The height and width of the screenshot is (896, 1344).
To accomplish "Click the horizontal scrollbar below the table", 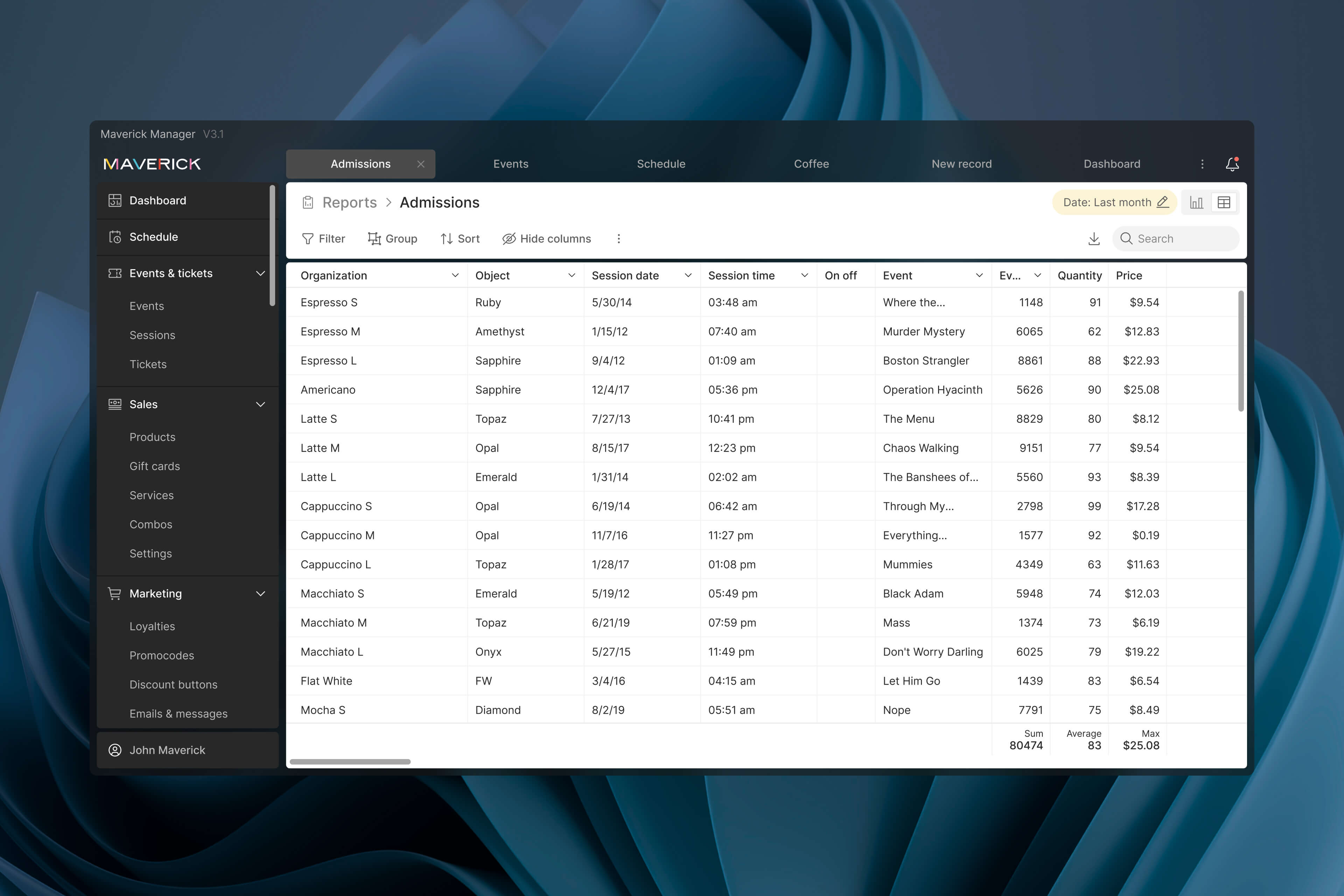I will click(350, 762).
